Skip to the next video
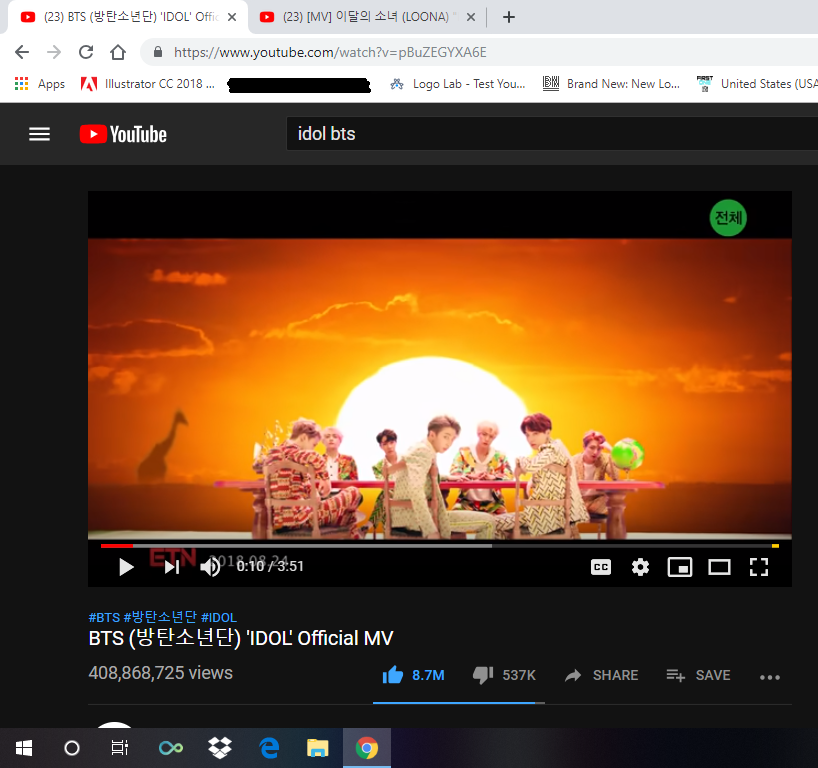 pos(172,567)
